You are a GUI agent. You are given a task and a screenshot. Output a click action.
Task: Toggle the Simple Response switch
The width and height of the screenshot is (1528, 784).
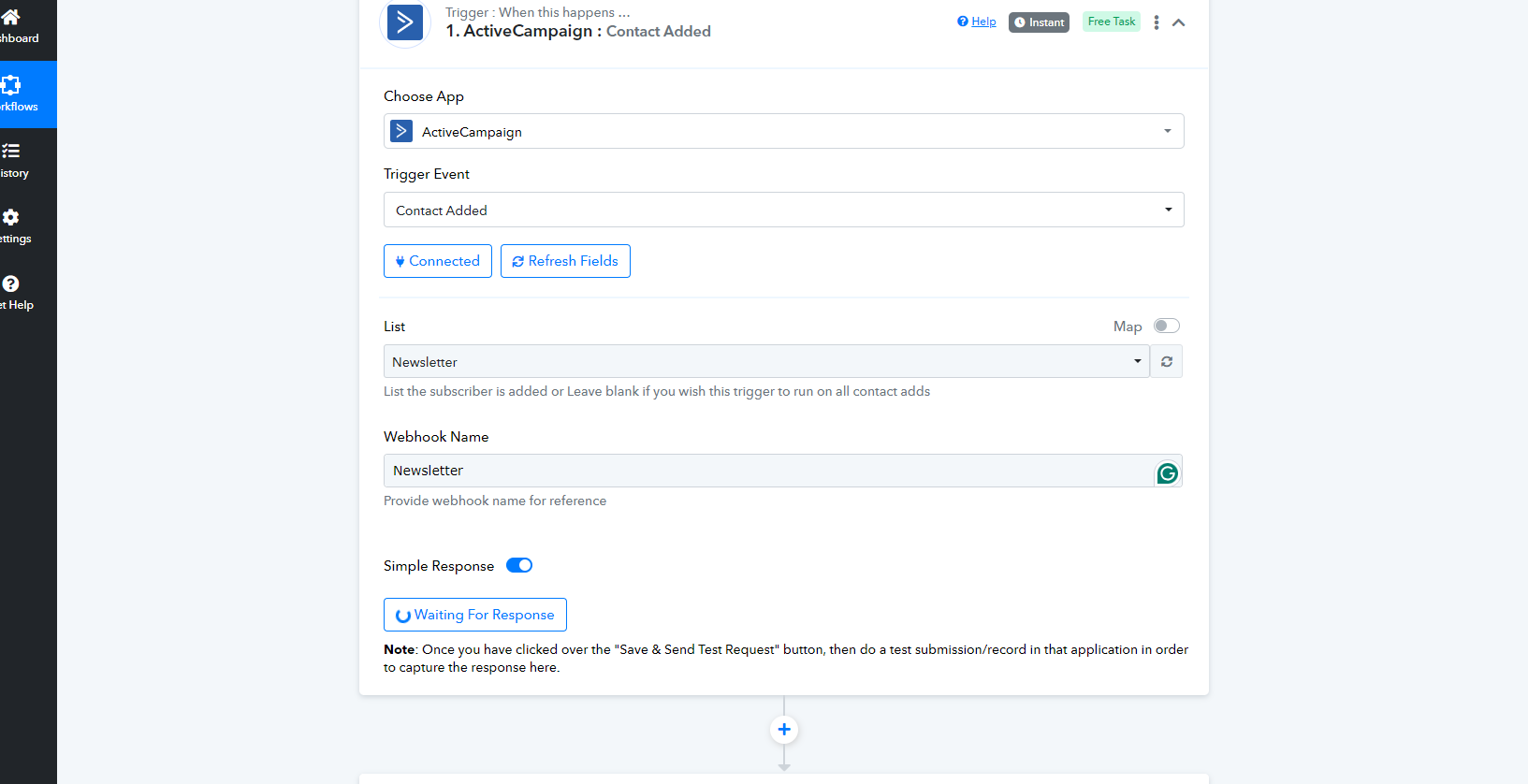519,565
